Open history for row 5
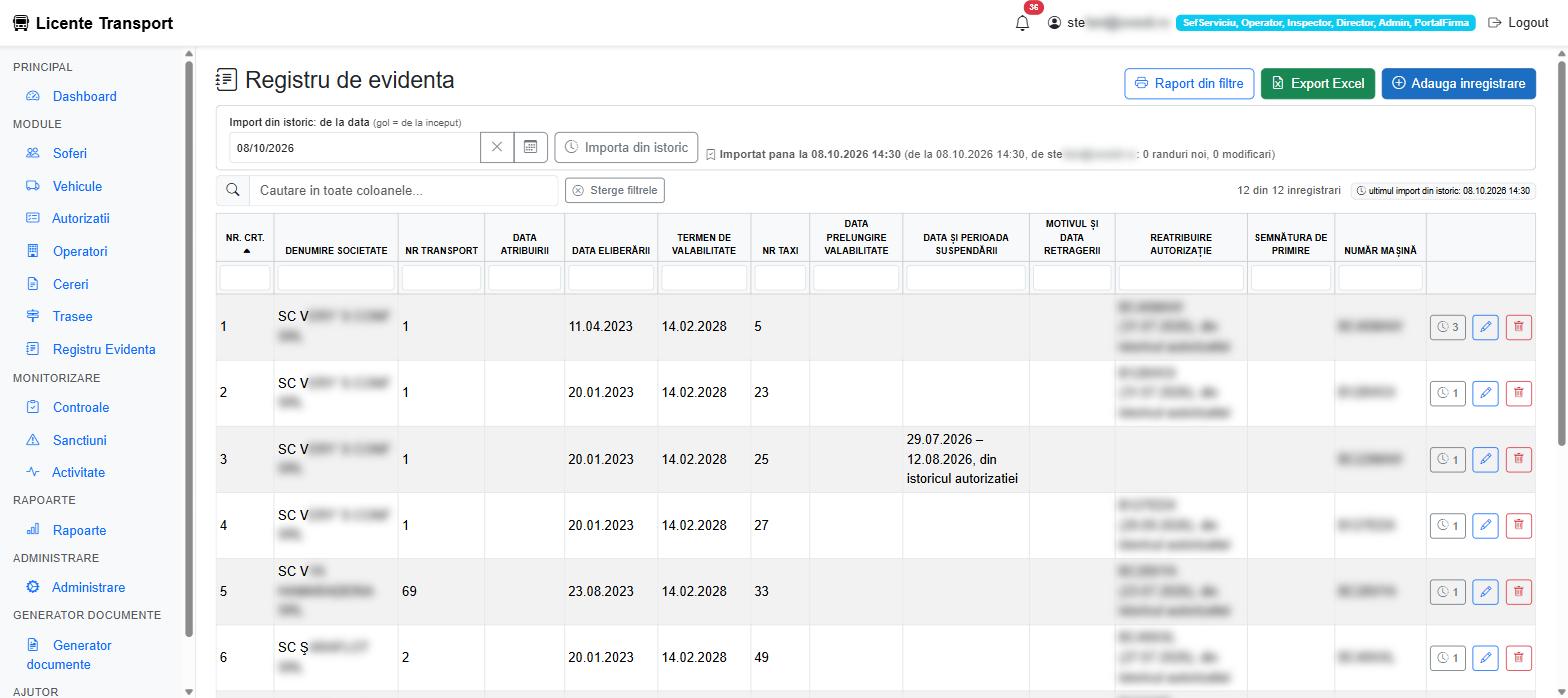Screen dimensions: 1568x698 [1447, 592]
